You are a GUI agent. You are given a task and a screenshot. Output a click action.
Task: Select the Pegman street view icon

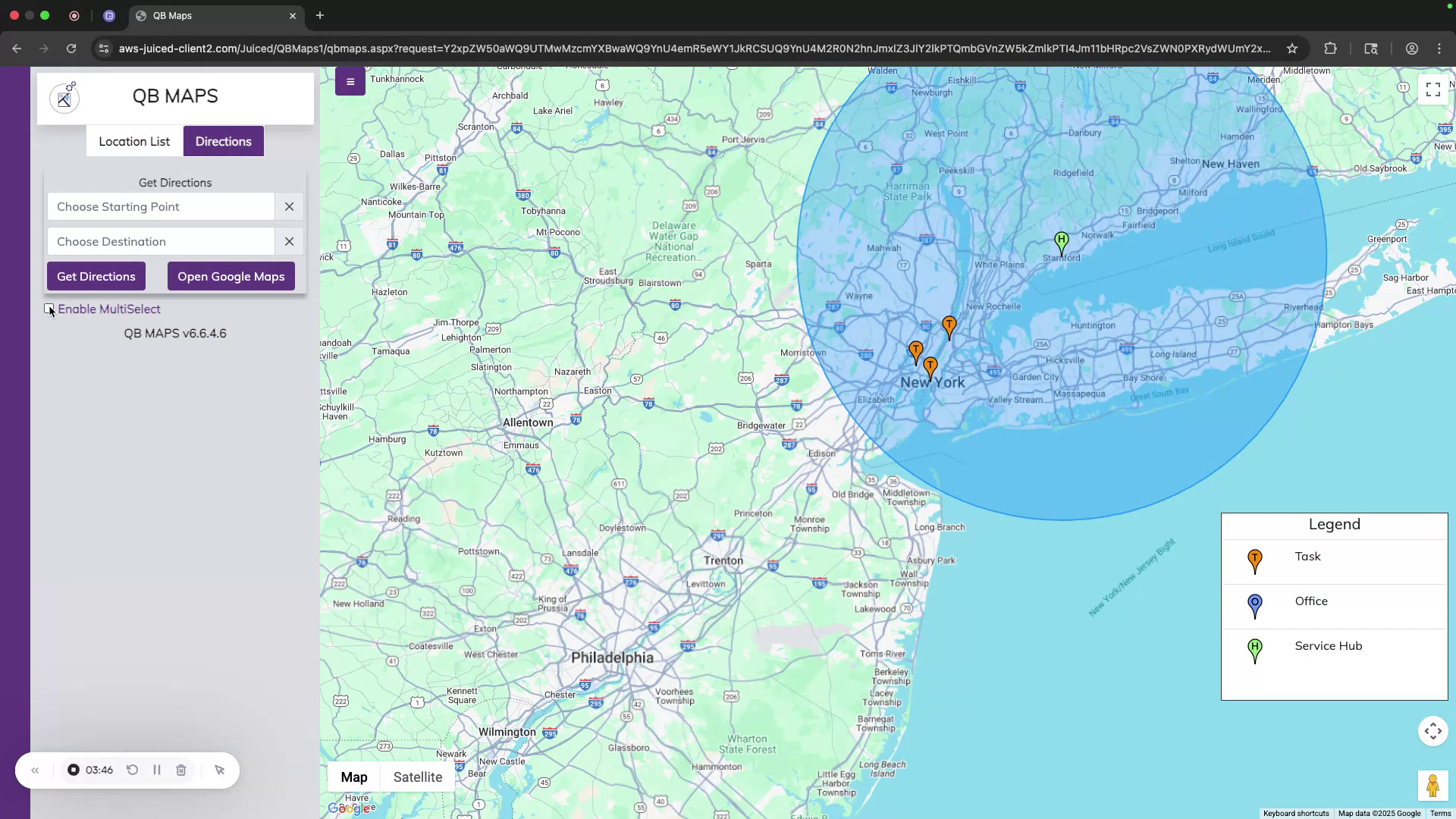pos(1432,786)
